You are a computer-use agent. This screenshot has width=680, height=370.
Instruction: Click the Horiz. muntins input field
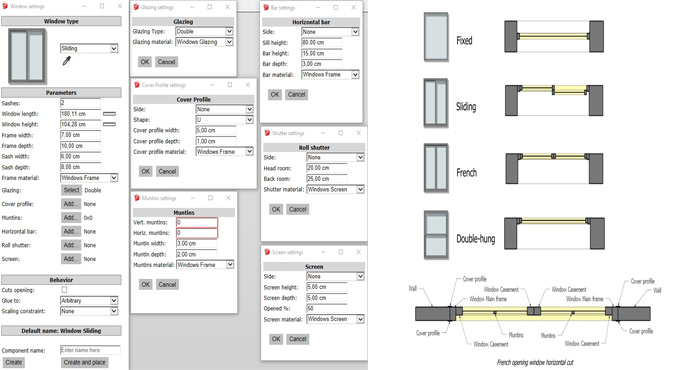(x=197, y=233)
